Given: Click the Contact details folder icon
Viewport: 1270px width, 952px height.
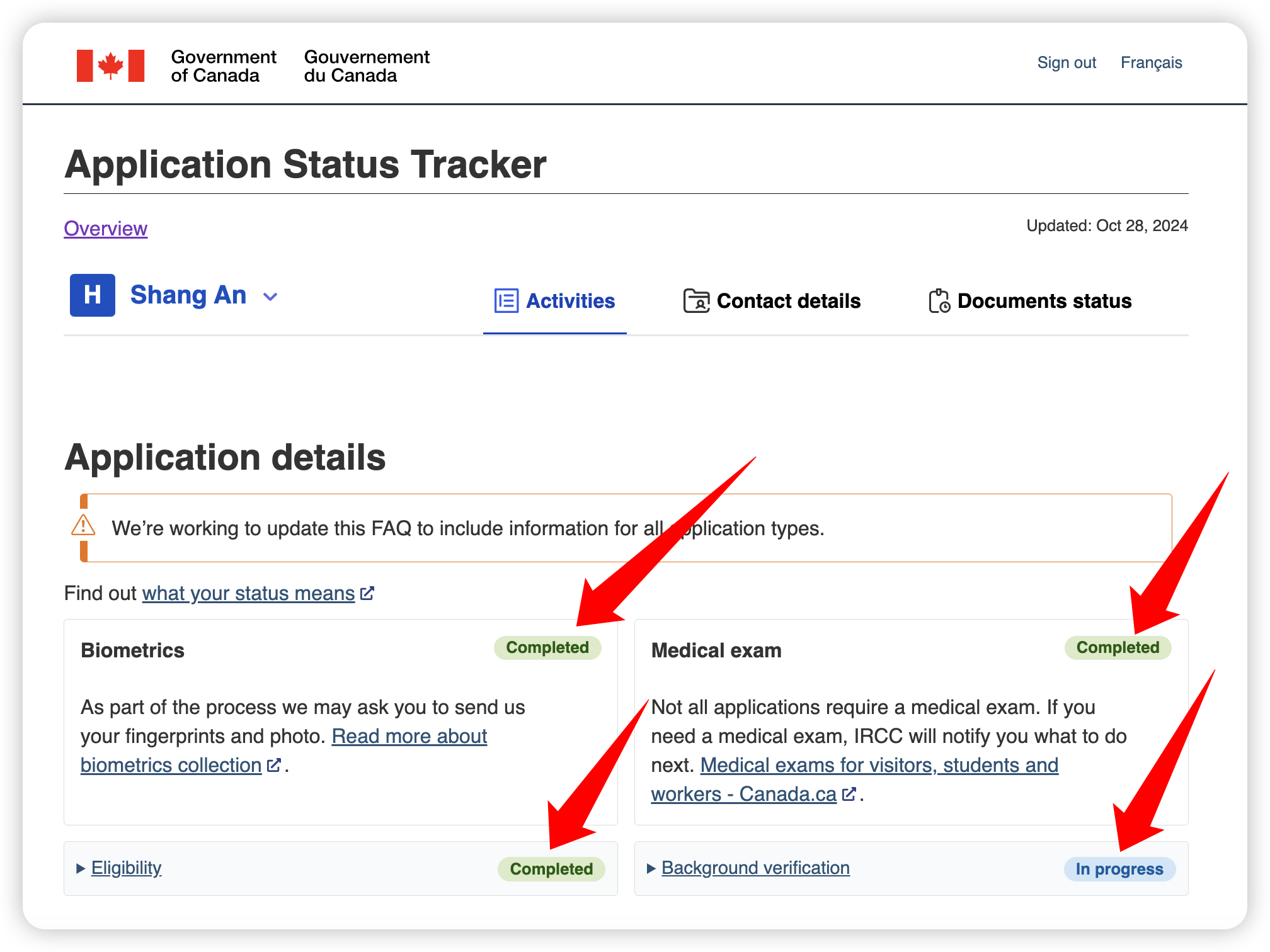Looking at the screenshot, I should point(696,301).
